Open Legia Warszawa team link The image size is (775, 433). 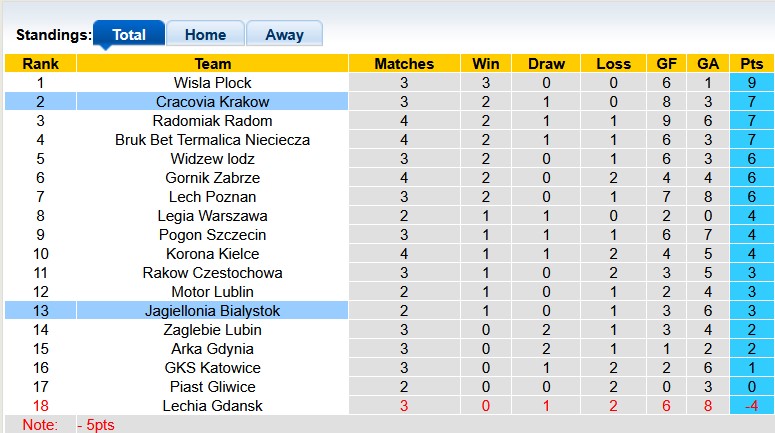(212, 216)
